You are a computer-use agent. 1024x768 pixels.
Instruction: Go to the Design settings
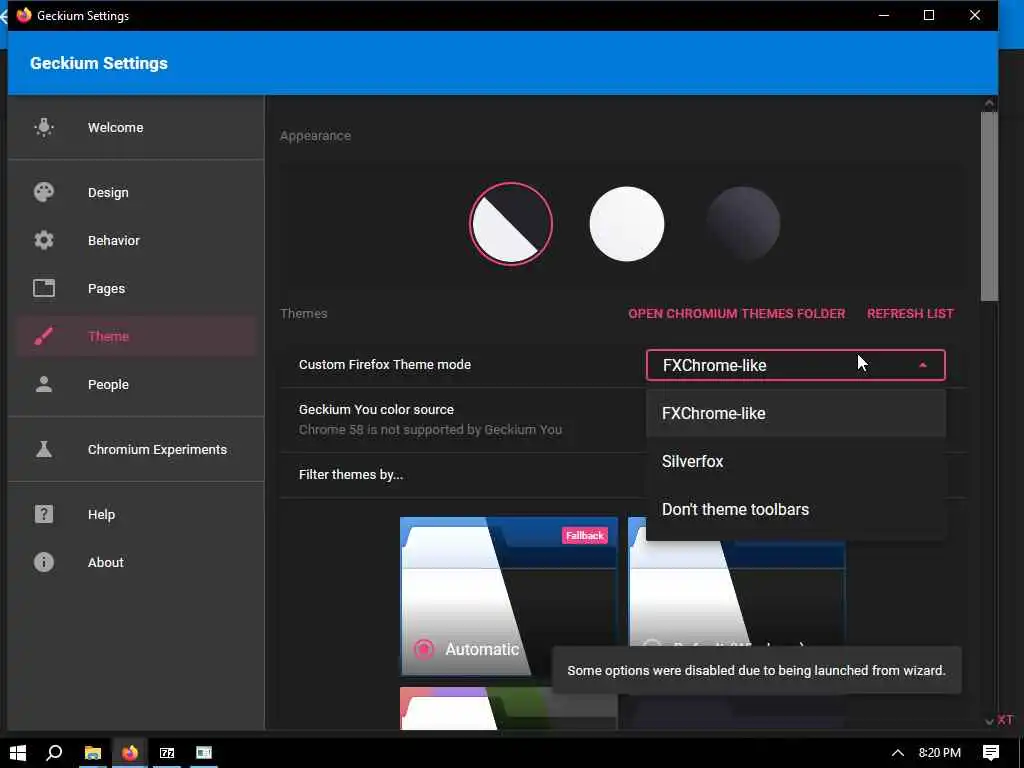[136, 192]
